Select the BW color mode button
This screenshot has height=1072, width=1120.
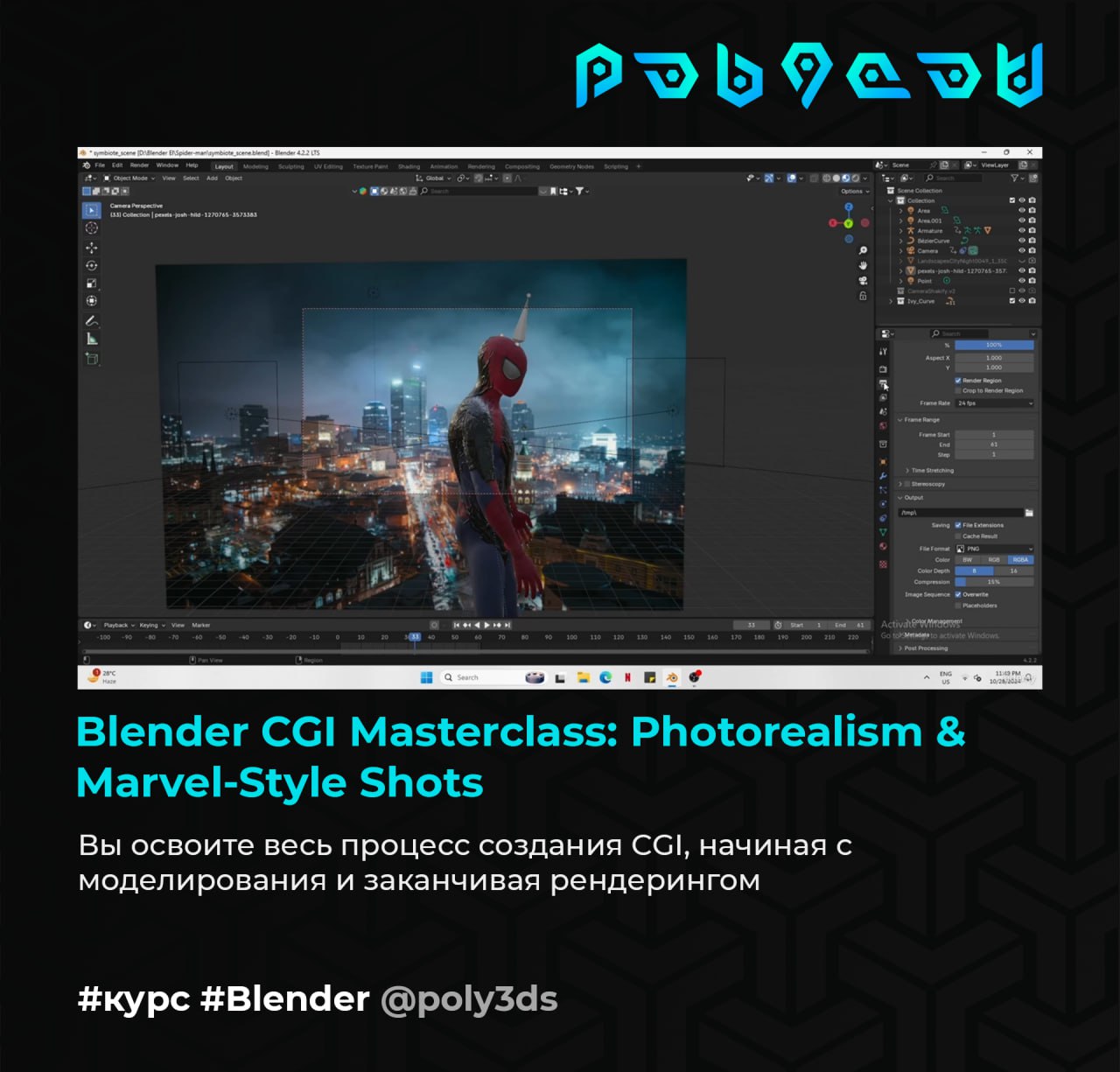[968, 560]
